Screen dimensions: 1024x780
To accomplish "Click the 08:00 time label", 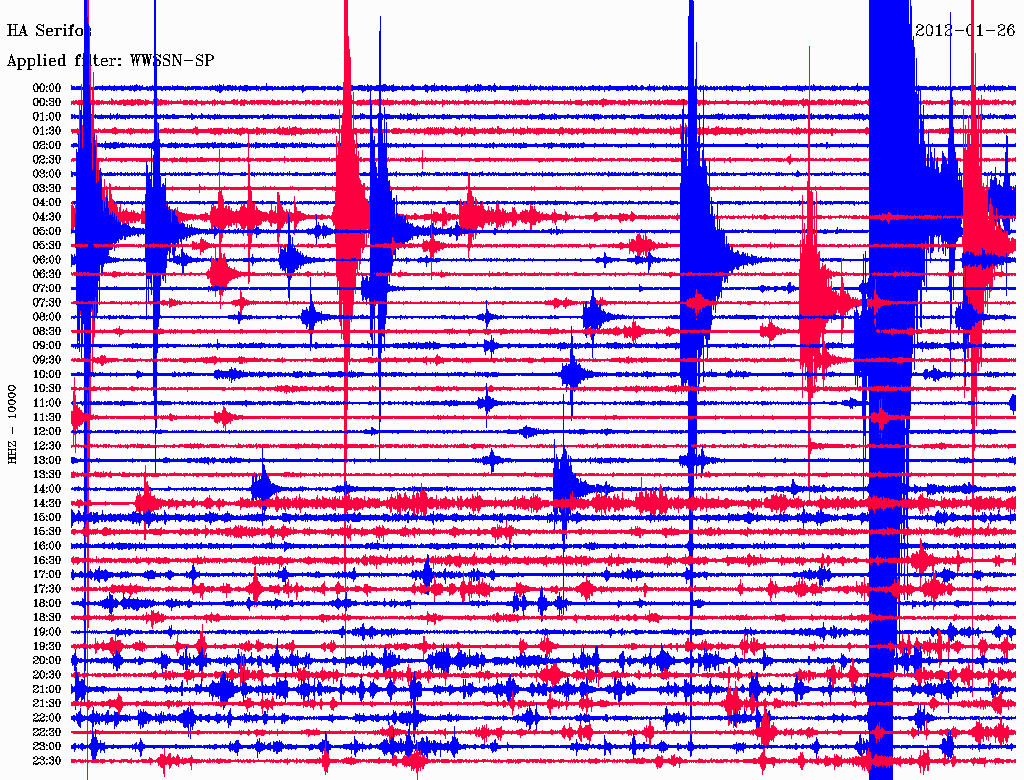I will (47, 317).
